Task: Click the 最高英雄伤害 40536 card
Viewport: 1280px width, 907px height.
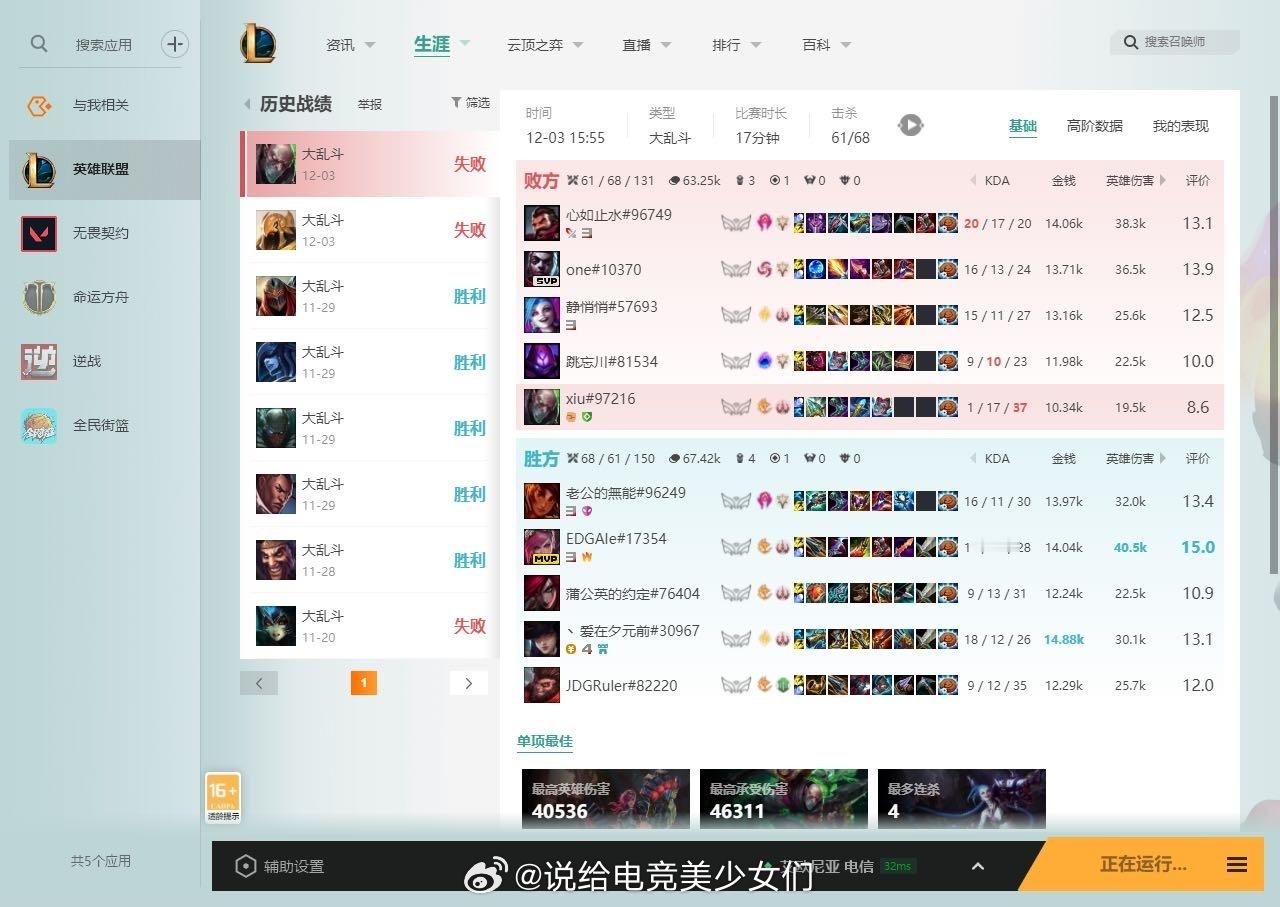Action: click(x=606, y=798)
